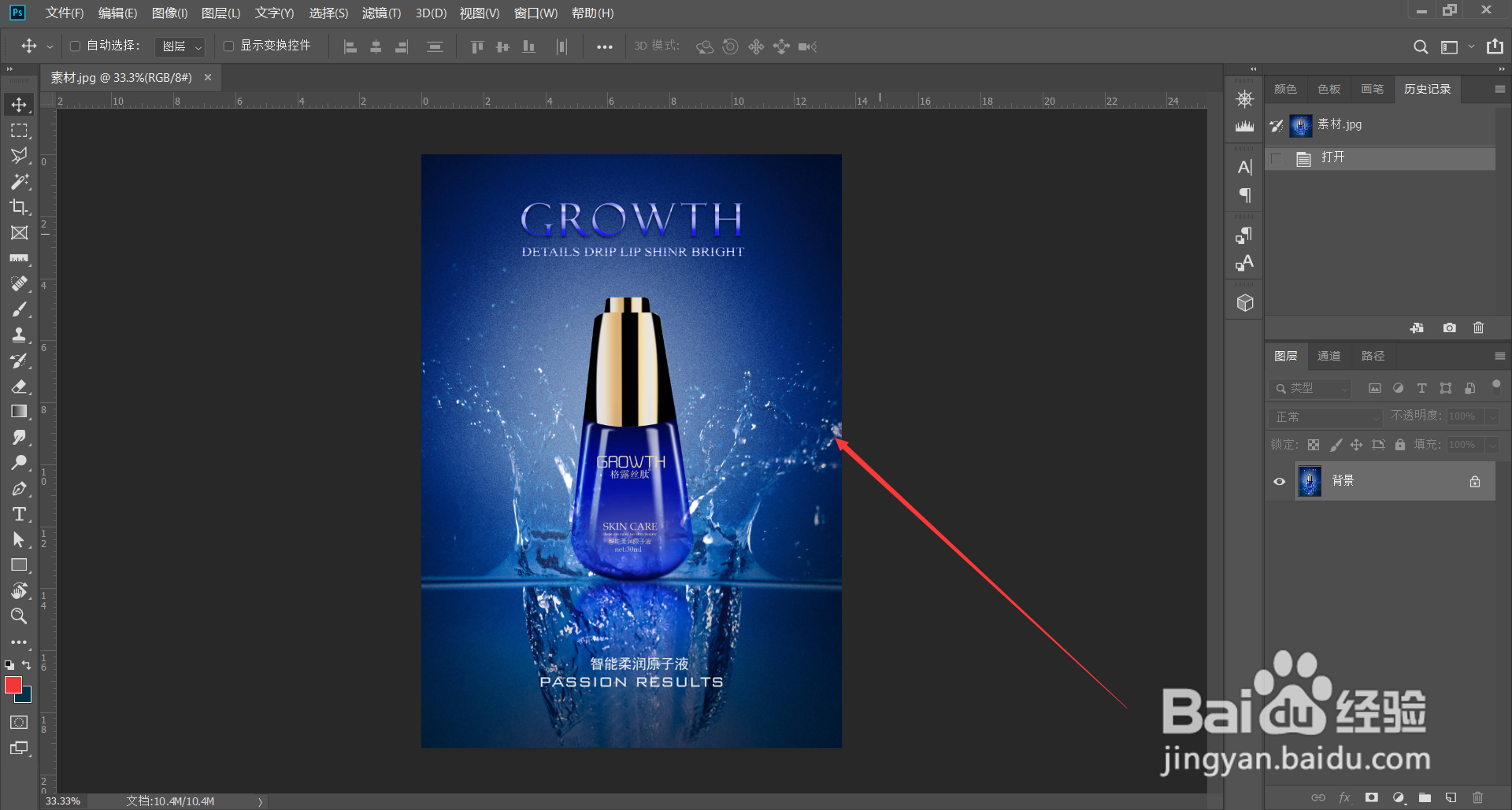Select the Pen tool
Viewport: 1512px width, 810px height.
[19, 489]
